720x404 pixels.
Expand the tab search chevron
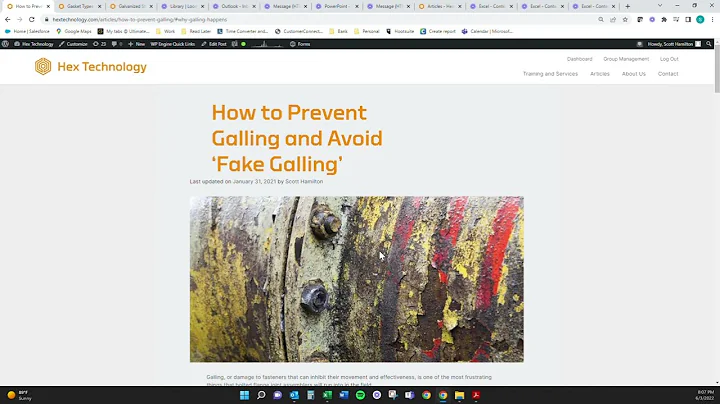pos(660,6)
